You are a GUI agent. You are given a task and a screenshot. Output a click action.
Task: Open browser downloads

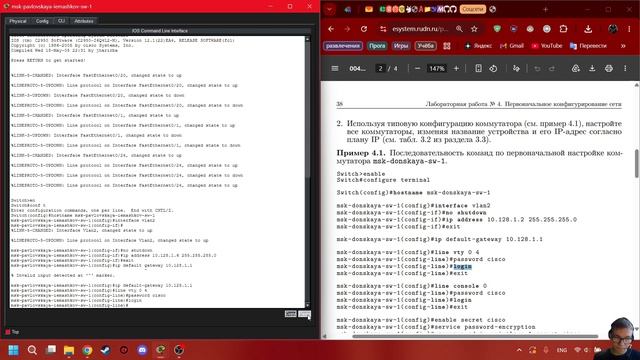(588, 29)
